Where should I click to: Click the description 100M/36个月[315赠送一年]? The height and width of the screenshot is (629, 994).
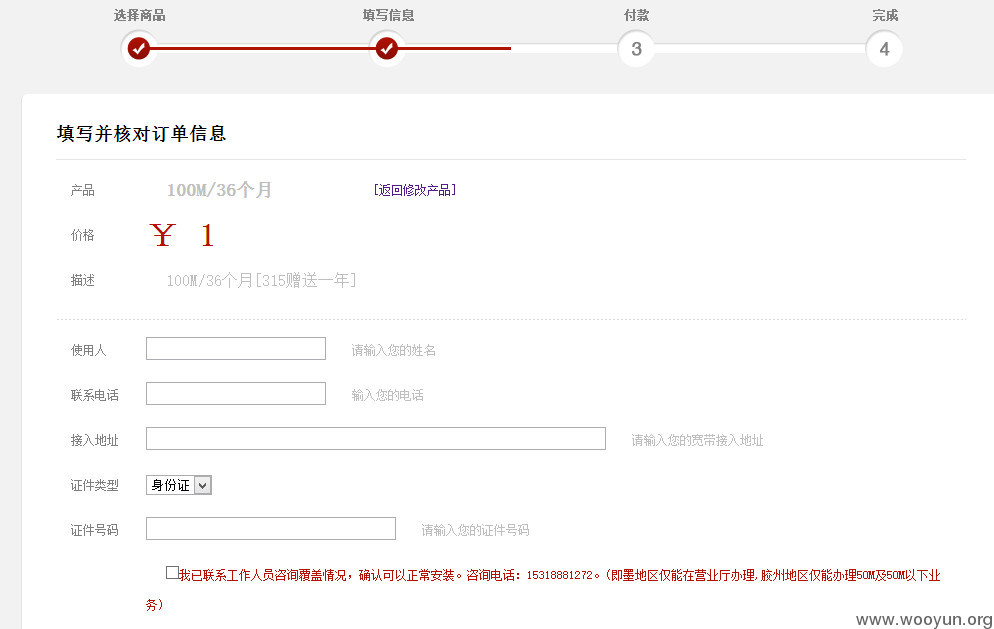[x=261, y=280]
